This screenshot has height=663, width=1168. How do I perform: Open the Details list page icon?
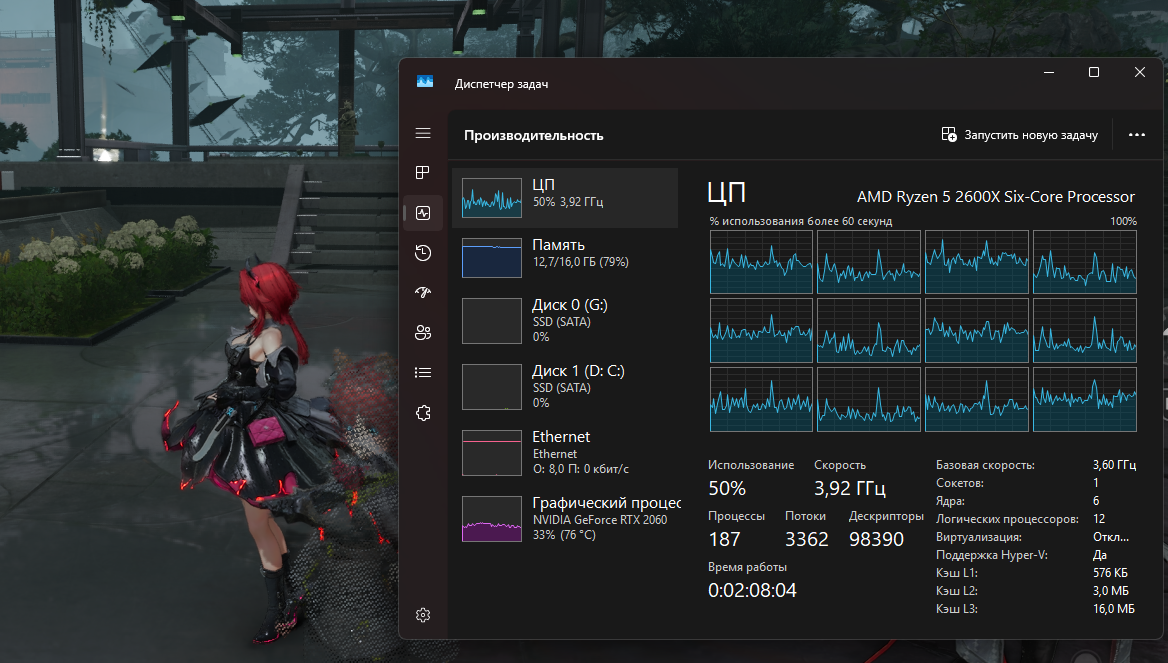(x=423, y=372)
